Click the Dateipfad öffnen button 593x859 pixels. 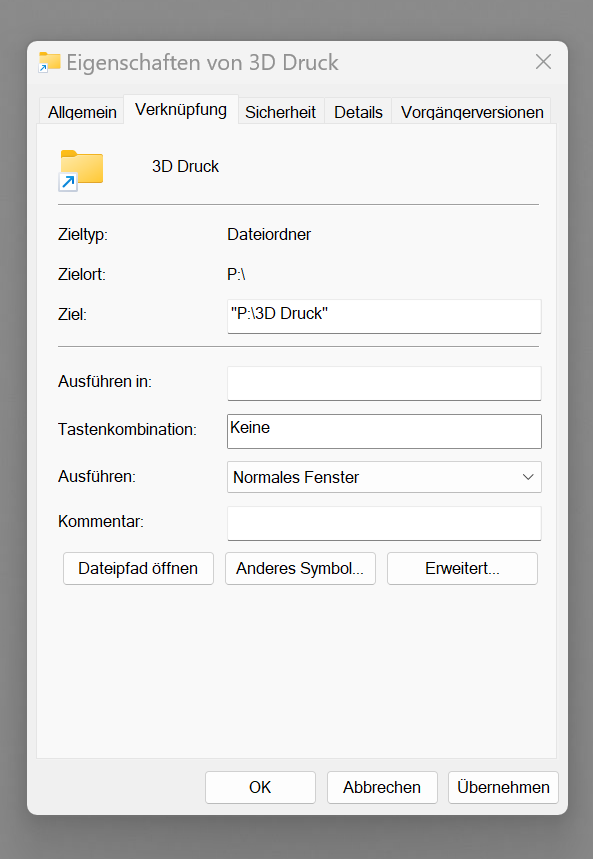point(138,568)
